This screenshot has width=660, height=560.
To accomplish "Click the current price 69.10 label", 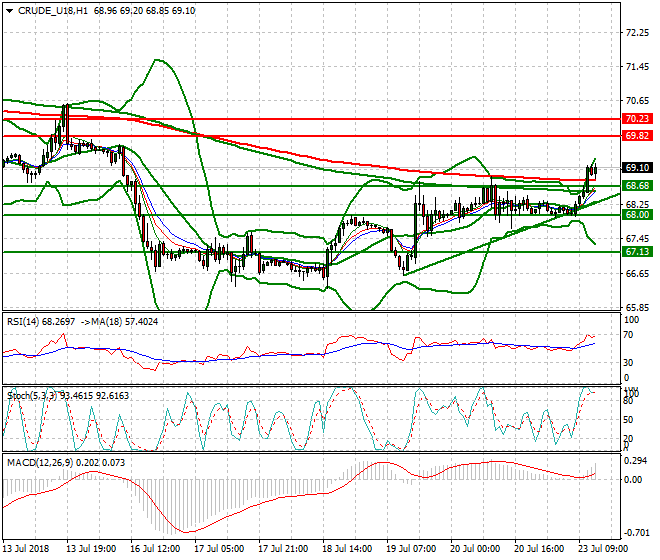I will pos(637,168).
